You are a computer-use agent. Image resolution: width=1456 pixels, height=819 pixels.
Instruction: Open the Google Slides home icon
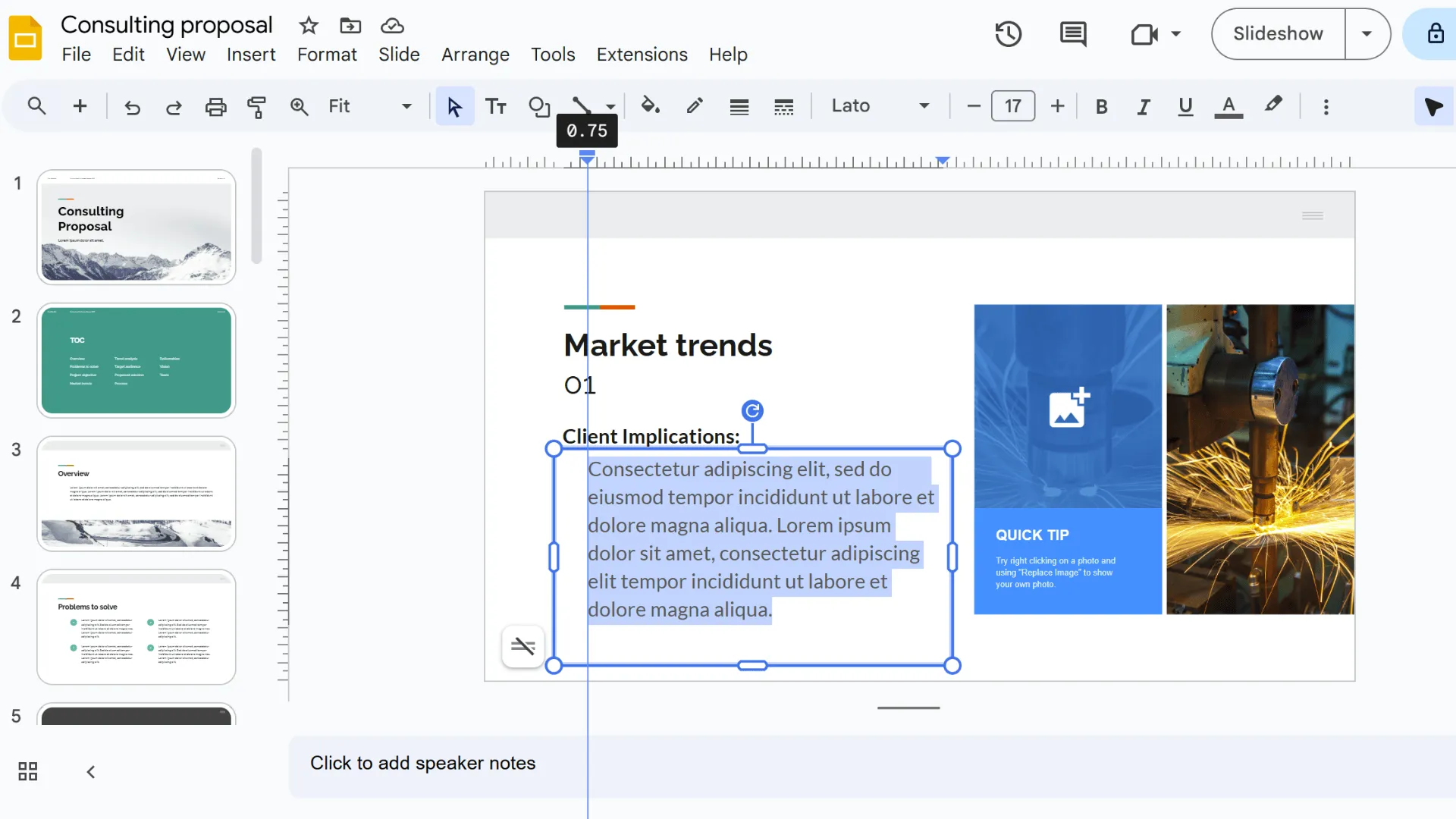(x=26, y=38)
